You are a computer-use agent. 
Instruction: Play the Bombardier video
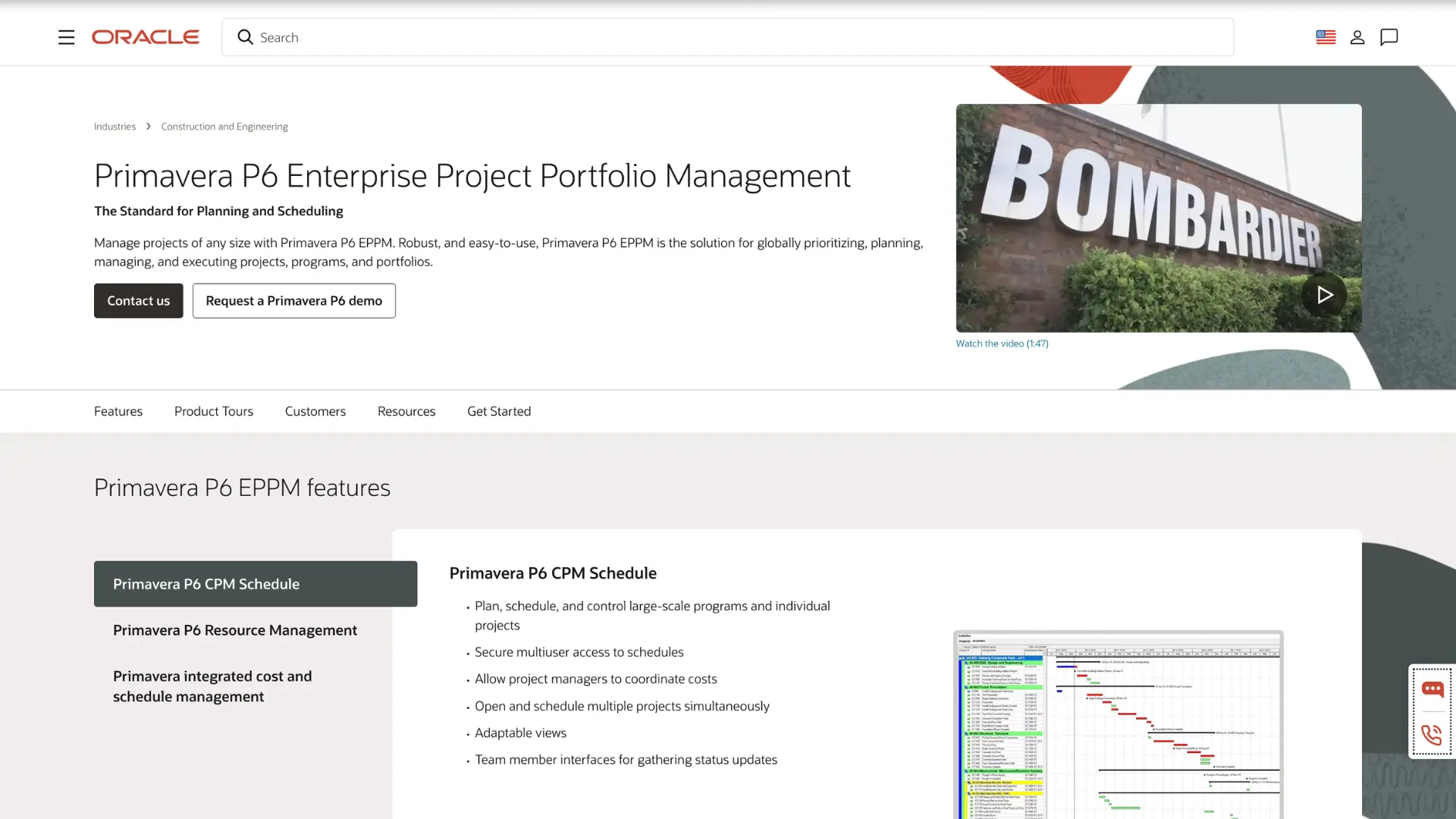click(x=1324, y=294)
